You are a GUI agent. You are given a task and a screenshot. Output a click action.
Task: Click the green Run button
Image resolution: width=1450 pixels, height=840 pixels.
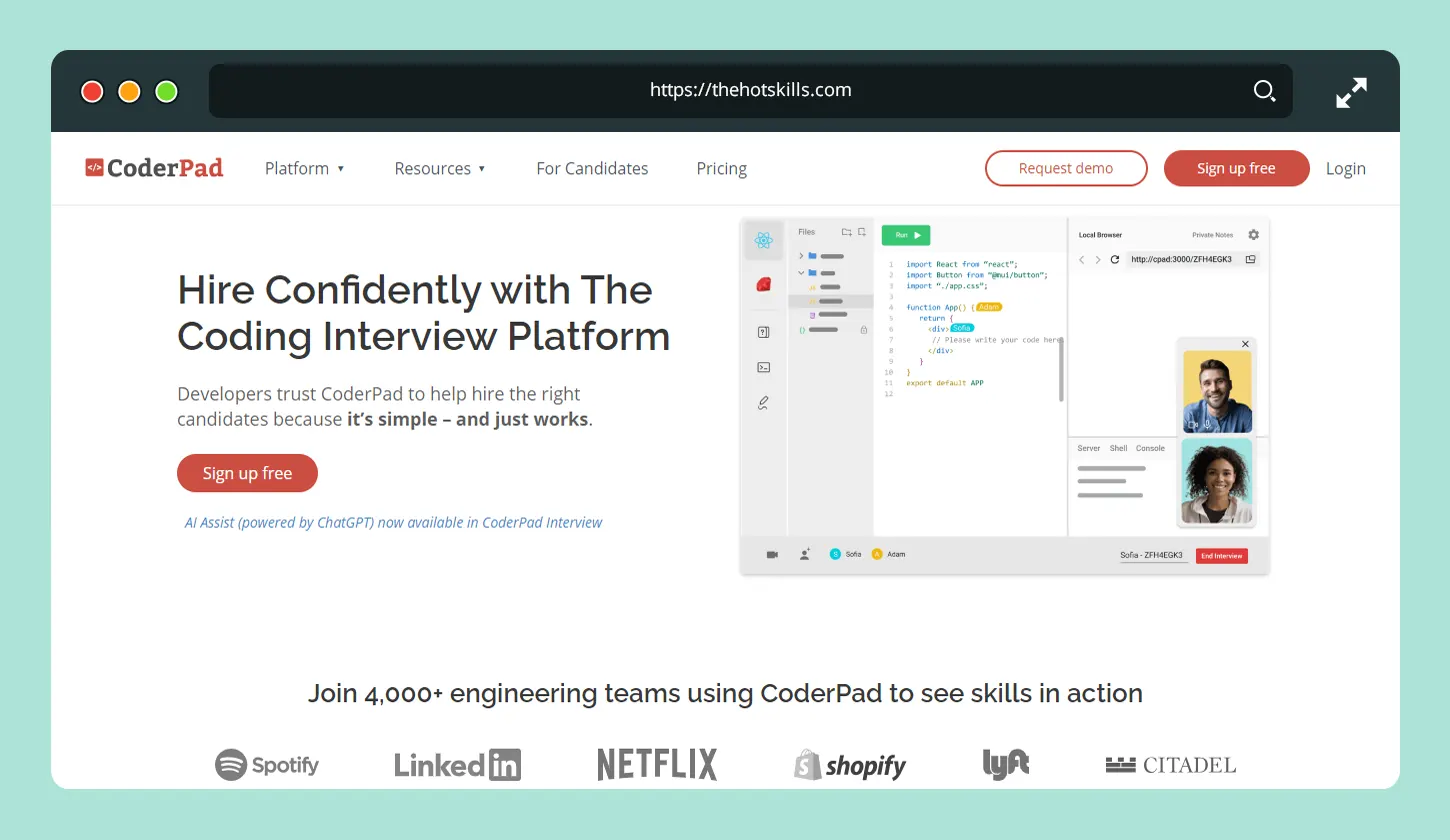906,235
